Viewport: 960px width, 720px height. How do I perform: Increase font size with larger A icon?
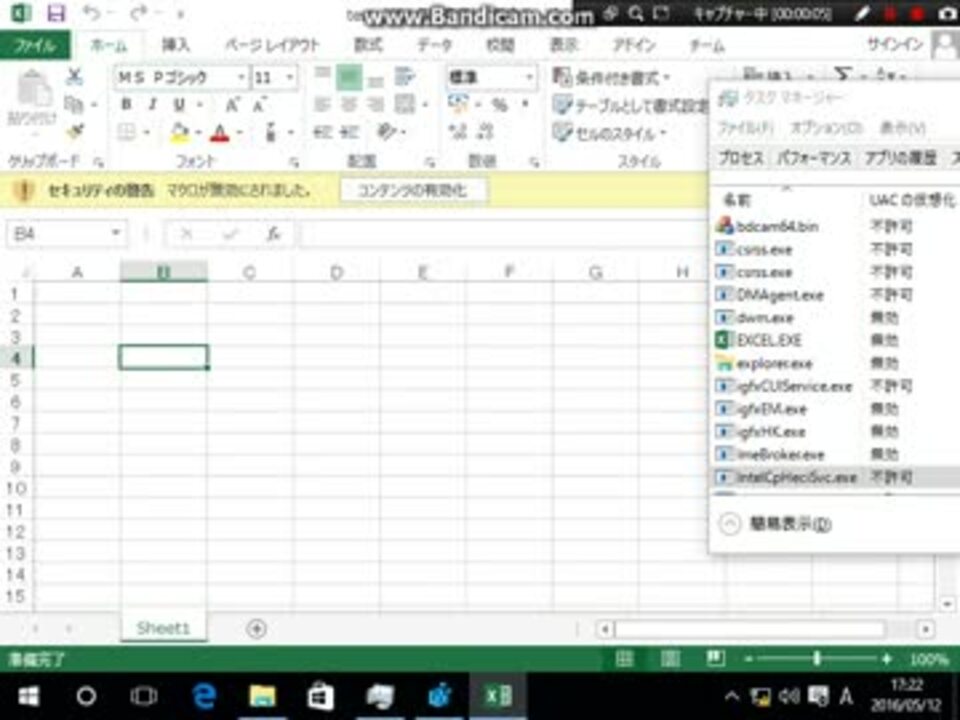[233, 105]
